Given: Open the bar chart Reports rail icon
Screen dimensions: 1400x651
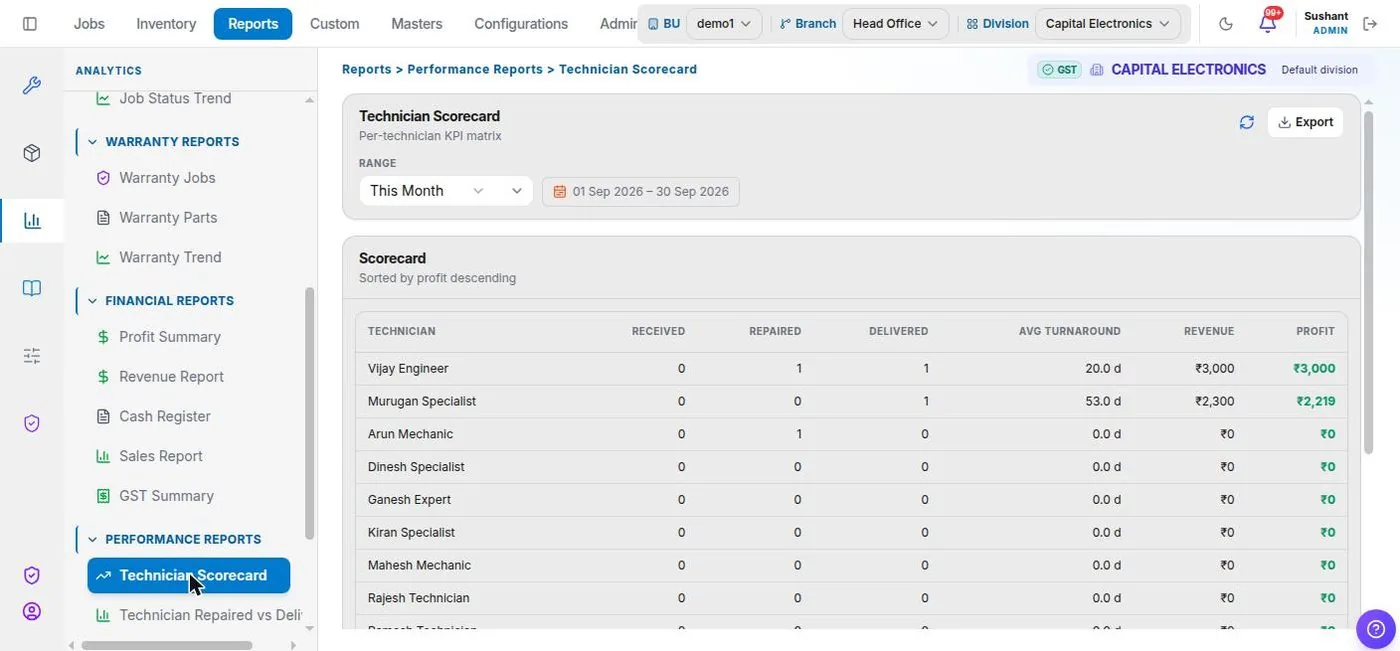Looking at the screenshot, I should coord(32,221).
